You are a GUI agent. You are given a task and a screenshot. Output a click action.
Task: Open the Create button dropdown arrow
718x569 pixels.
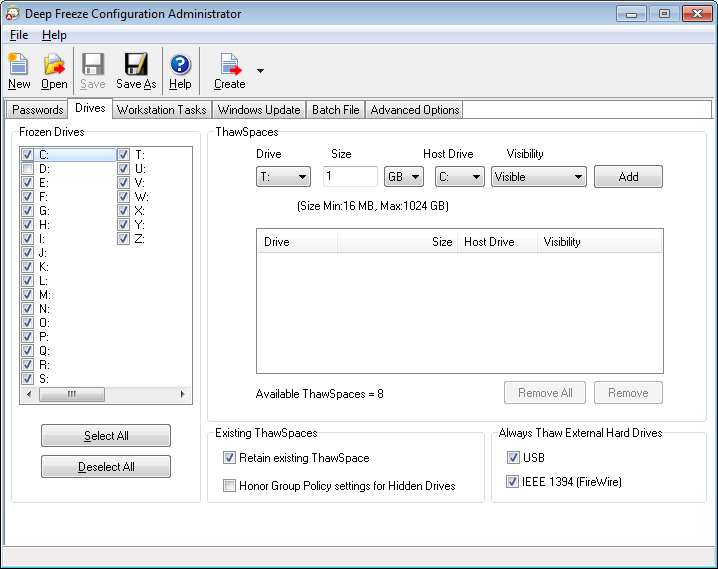[x=261, y=71]
